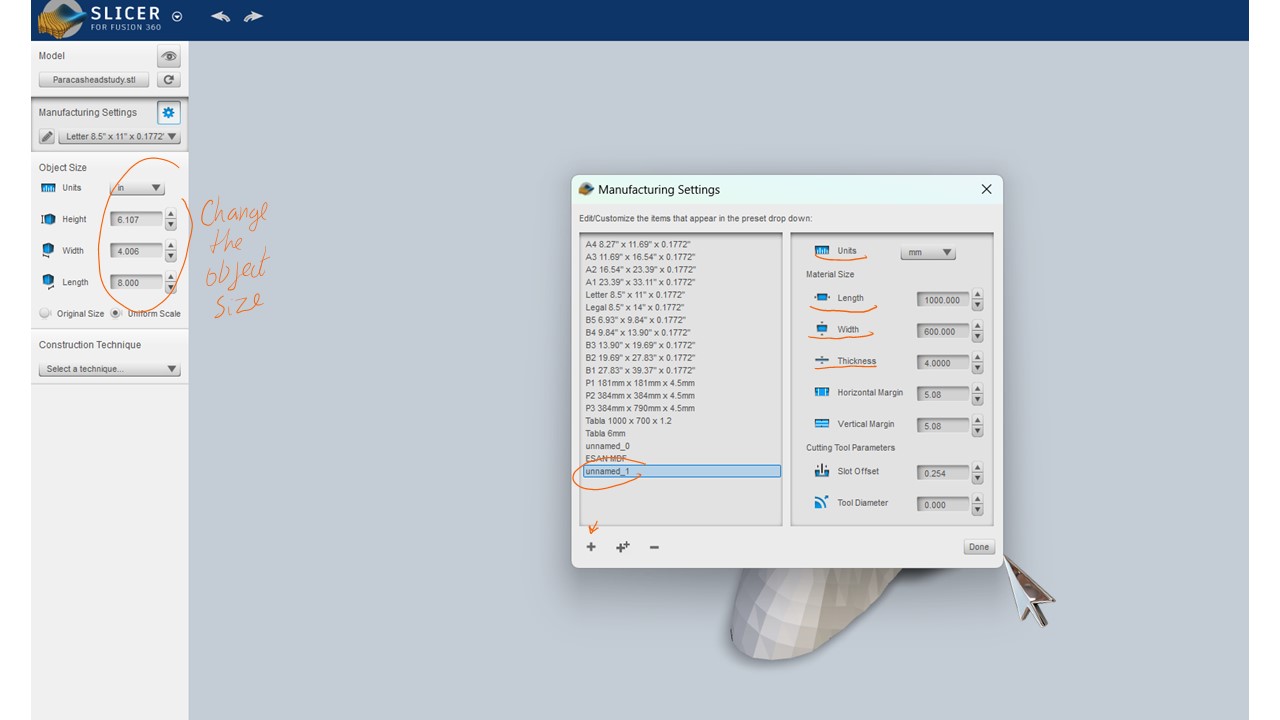
Task: Click the Horizontal Margin value field
Action: tap(942, 394)
